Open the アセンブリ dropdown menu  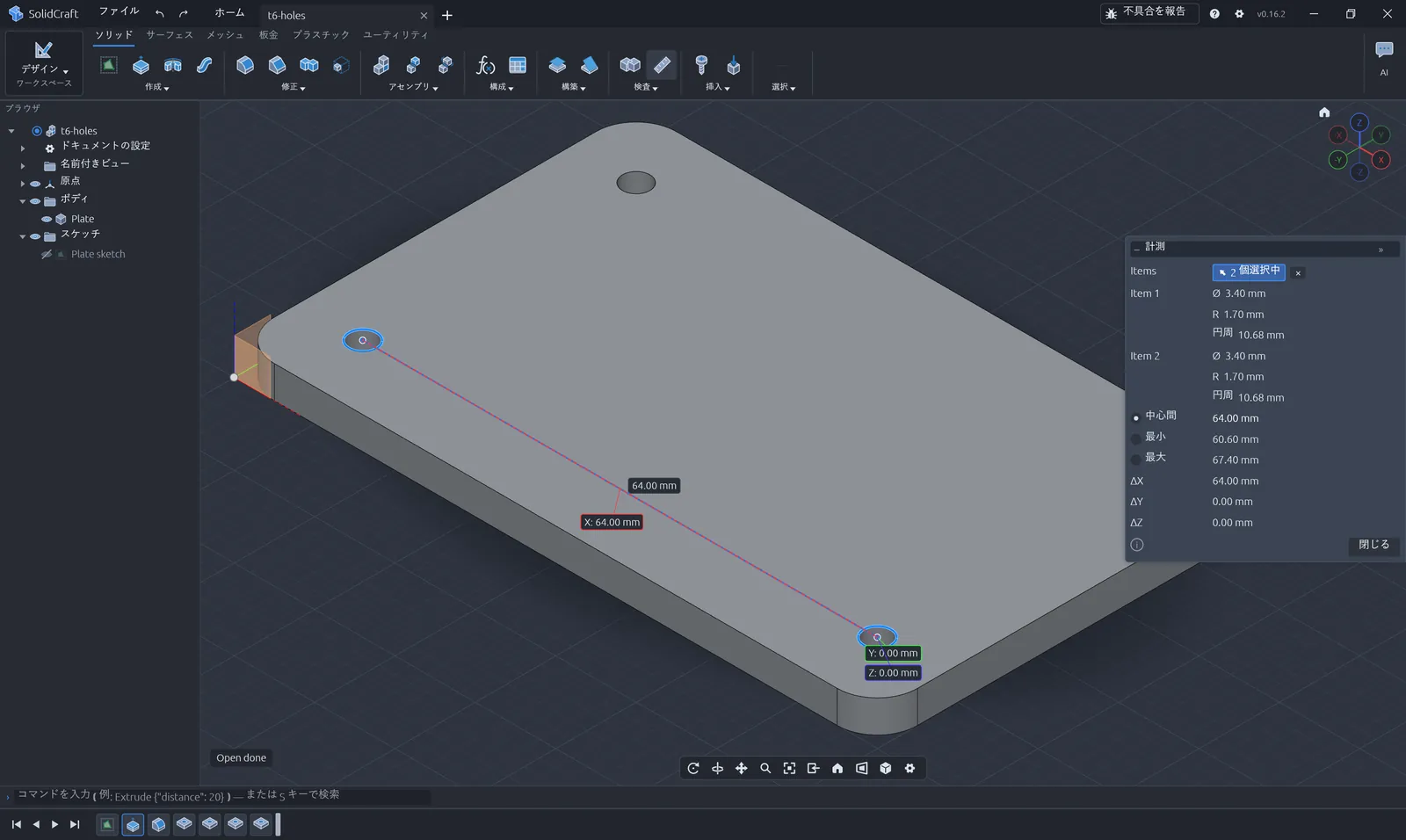[x=413, y=87]
